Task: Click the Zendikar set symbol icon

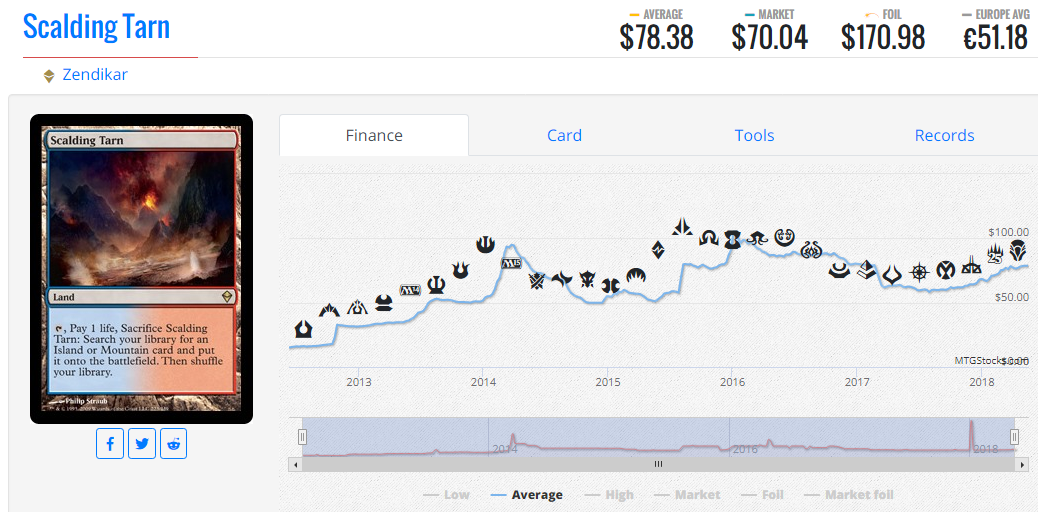Action: pyautogui.click(x=48, y=76)
